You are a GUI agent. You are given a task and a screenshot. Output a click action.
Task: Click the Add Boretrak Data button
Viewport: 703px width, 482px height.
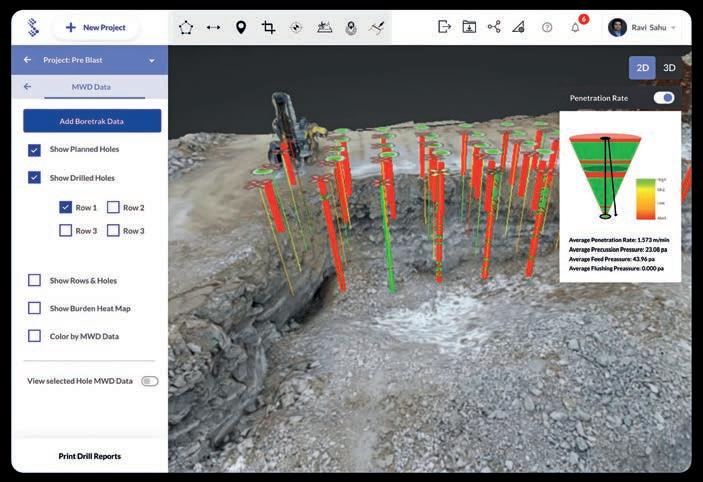[92, 121]
